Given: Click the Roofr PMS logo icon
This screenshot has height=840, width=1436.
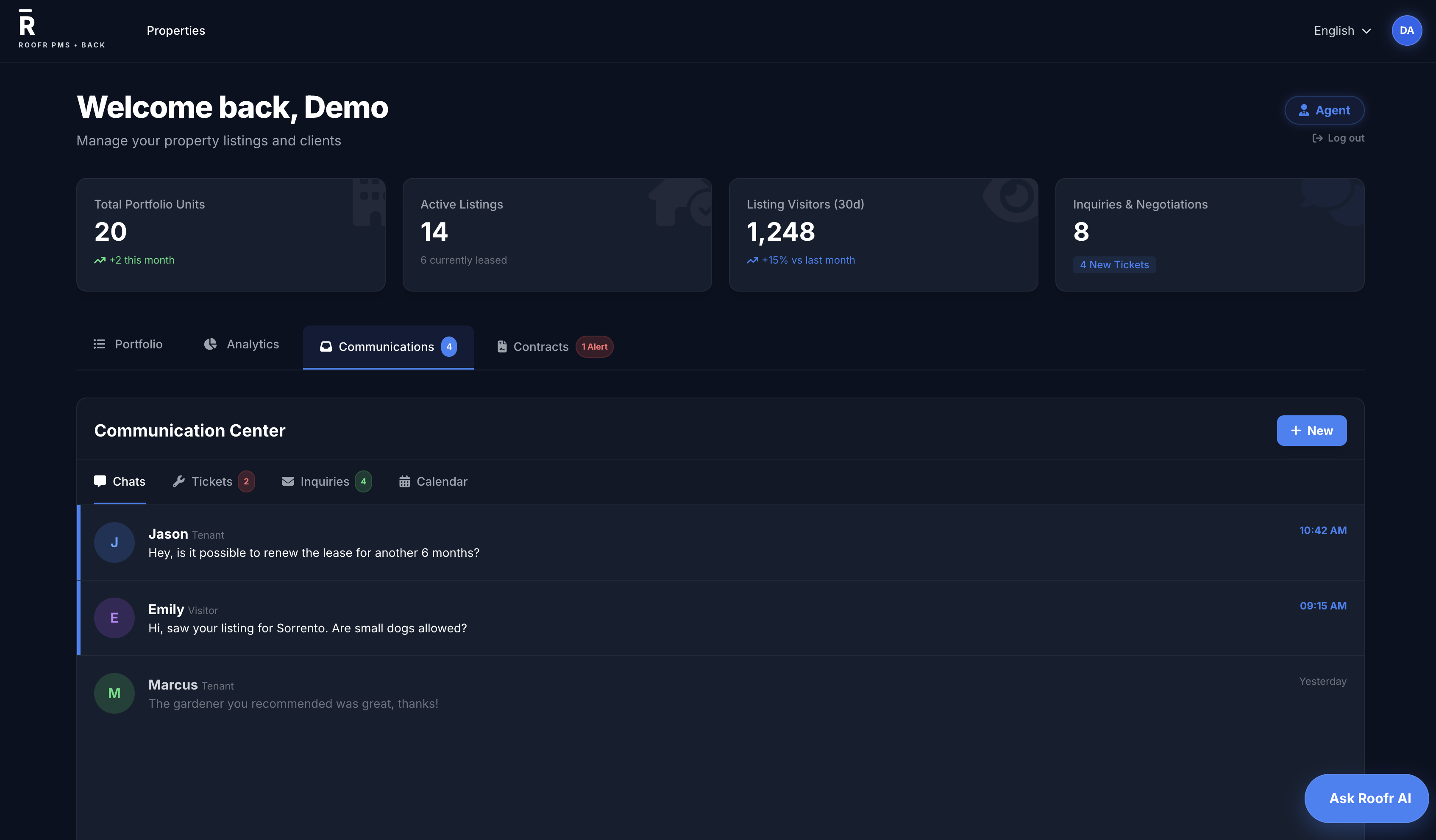Looking at the screenshot, I should click(26, 23).
